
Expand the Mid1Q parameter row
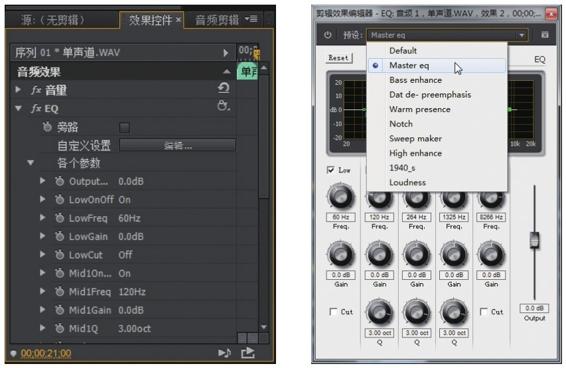pos(43,328)
